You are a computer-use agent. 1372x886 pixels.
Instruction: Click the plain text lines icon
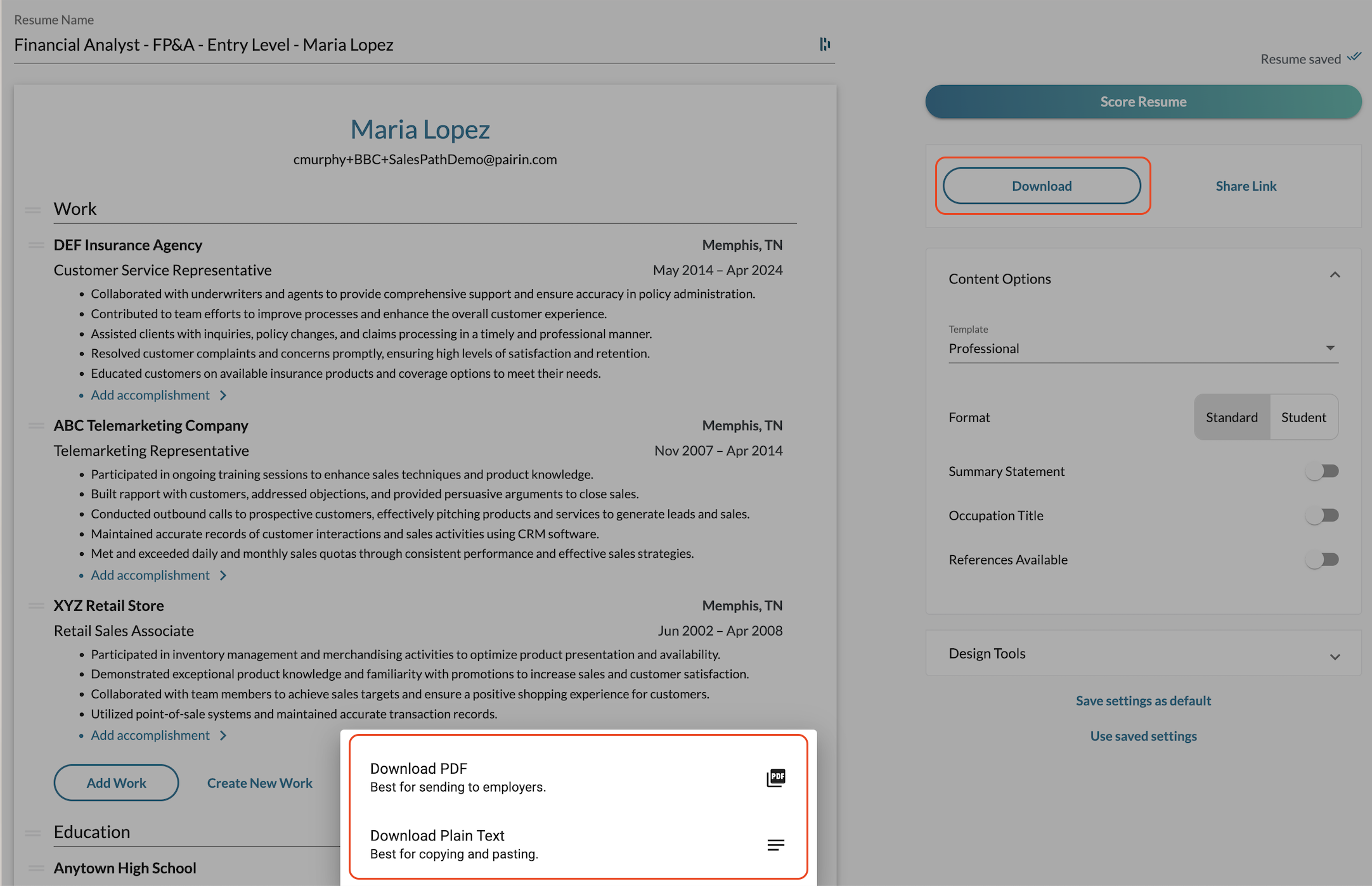point(775,845)
